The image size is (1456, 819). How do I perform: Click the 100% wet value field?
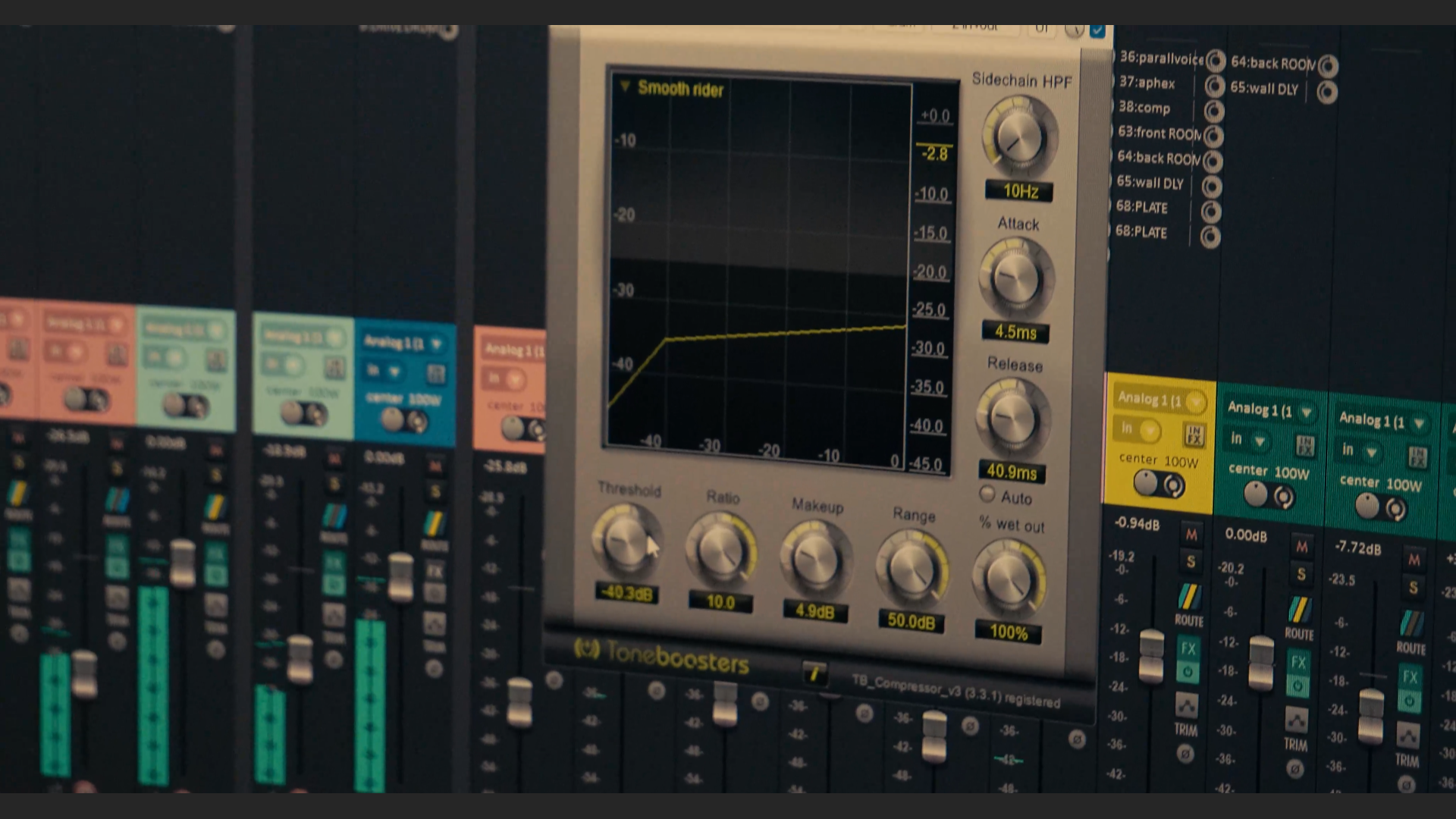click(x=1009, y=632)
